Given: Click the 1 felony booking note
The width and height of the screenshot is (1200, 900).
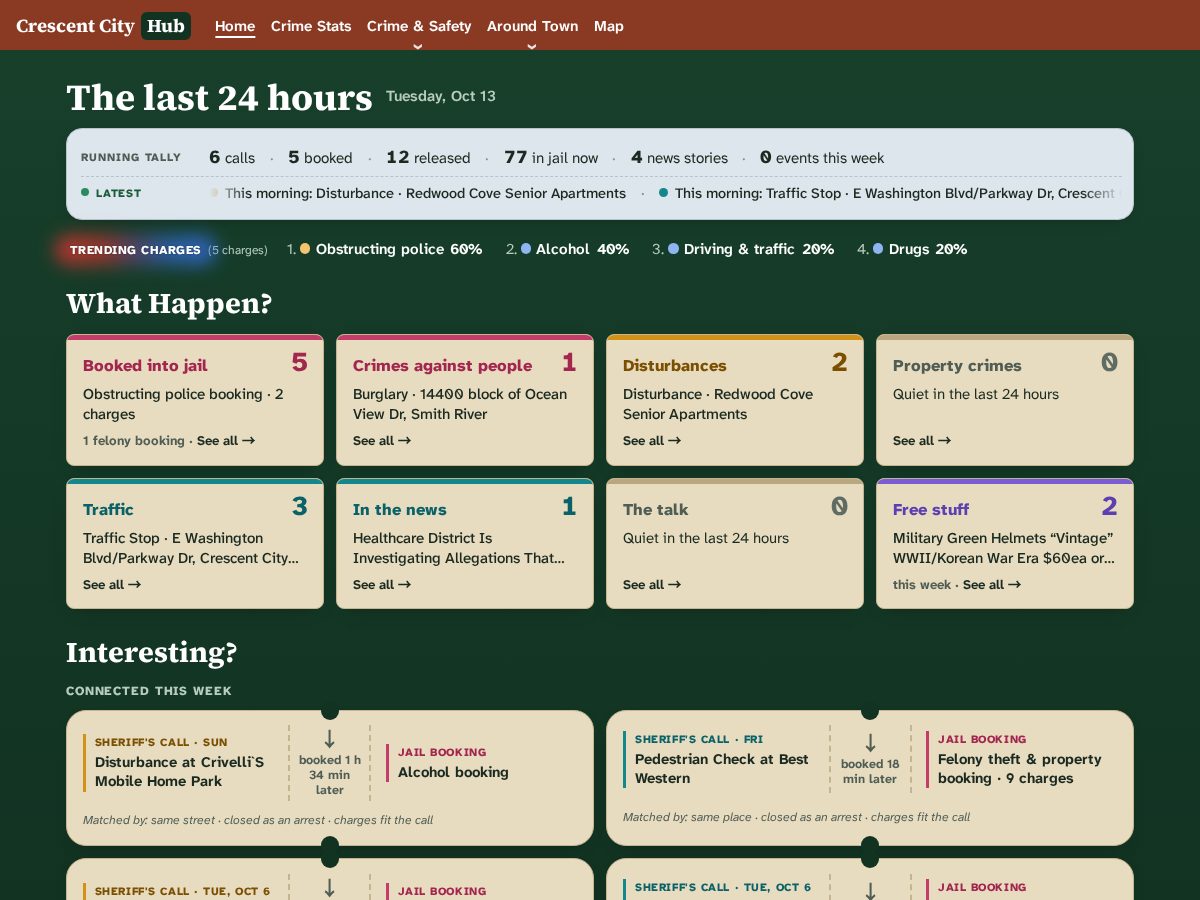Looking at the screenshot, I should (134, 440).
